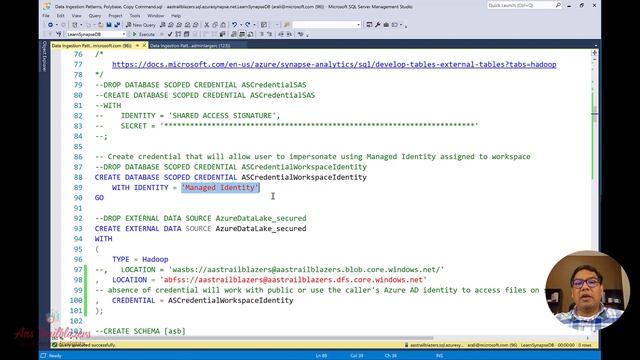Toggle Results to File icon

click(x=250, y=34)
